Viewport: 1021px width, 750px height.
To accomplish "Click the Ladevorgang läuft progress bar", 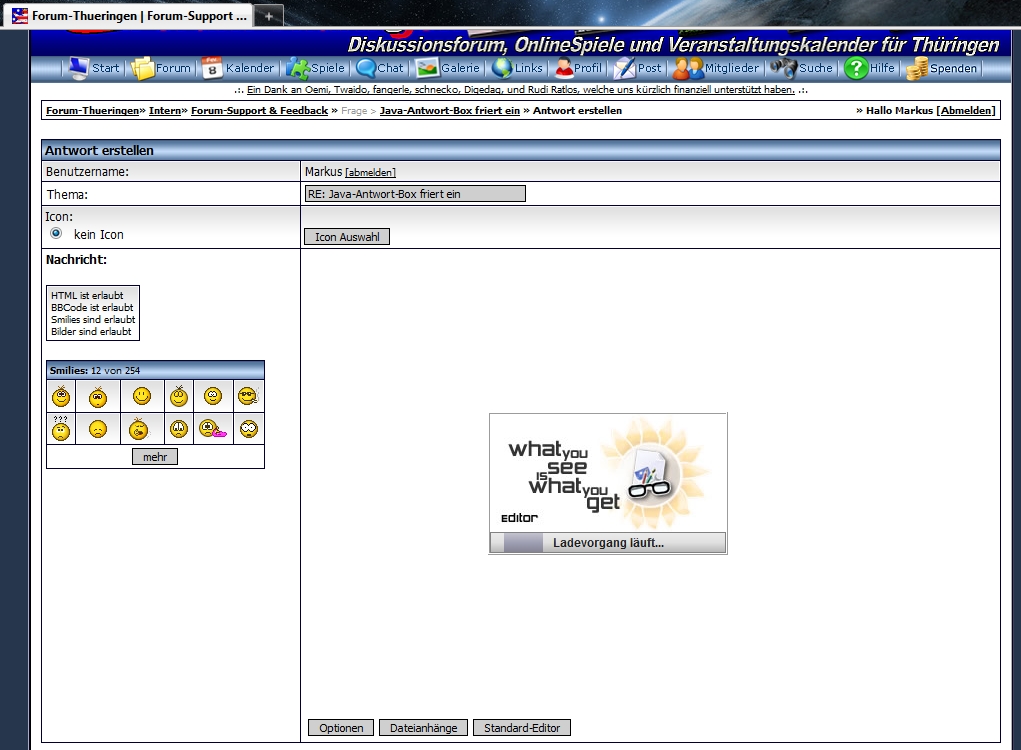I will coord(607,543).
